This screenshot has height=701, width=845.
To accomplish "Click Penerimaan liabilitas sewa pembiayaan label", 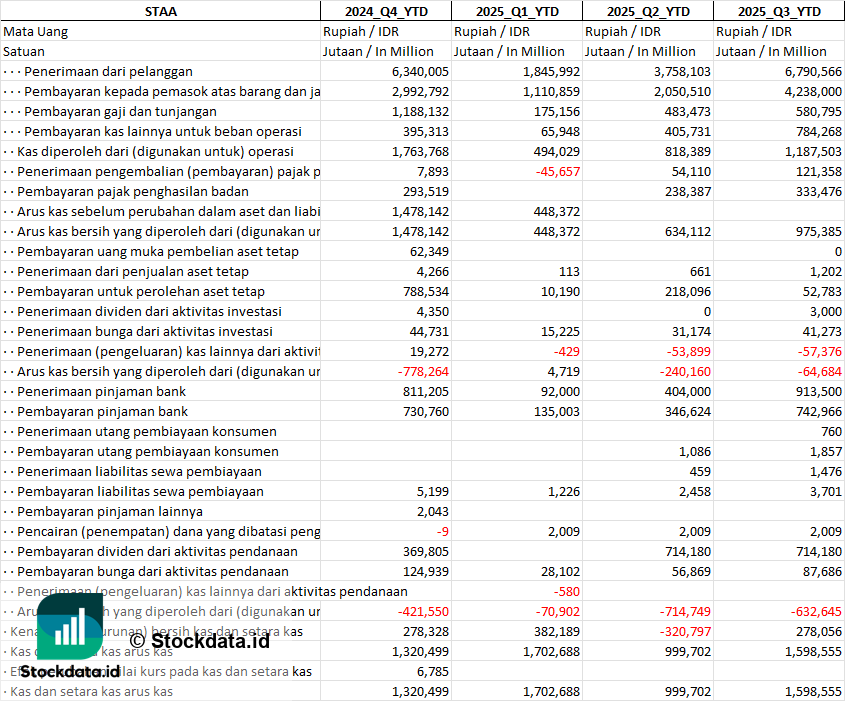I will click(139, 471).
